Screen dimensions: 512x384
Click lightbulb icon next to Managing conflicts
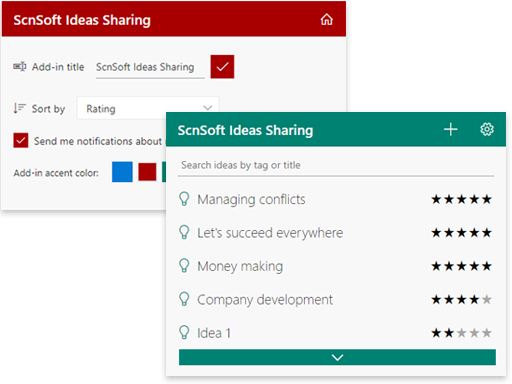click(184, 199)
